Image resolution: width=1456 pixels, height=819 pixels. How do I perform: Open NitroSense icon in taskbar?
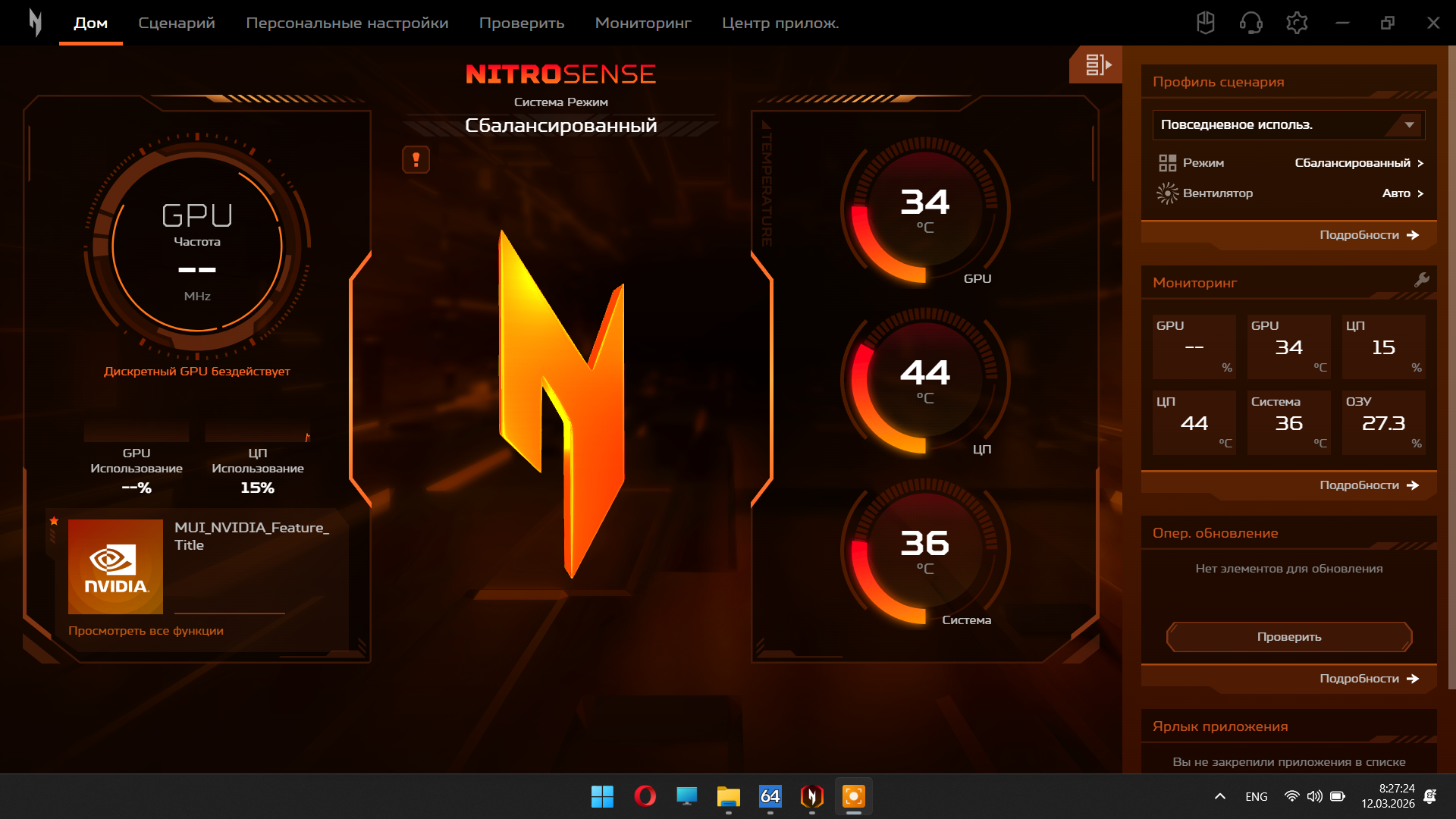(812, 796)
